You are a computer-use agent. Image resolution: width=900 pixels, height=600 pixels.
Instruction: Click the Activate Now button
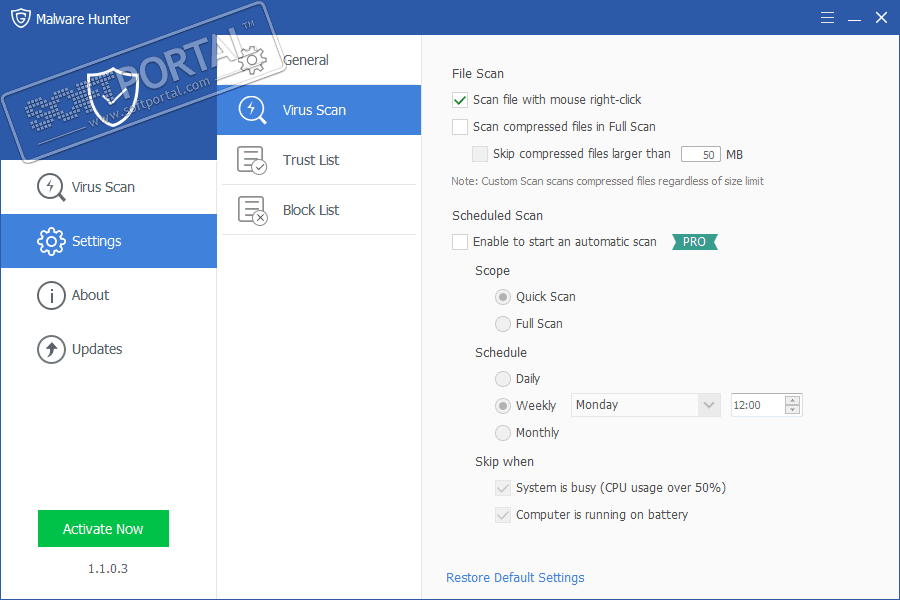coord(103,529)
